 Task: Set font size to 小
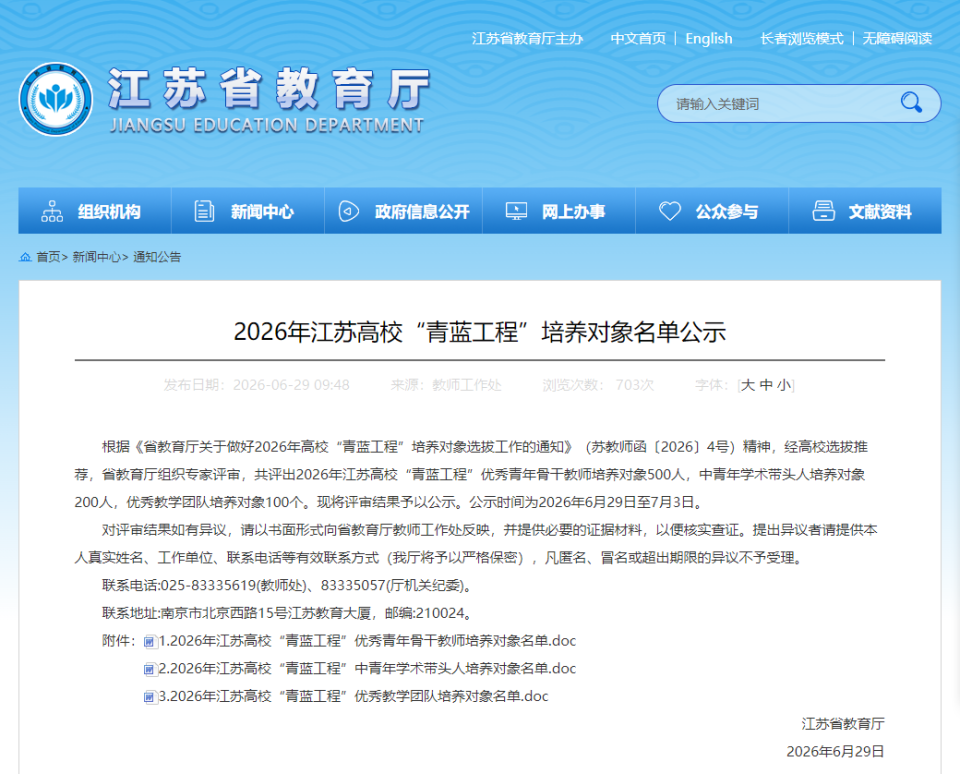pyautogui.click(x=784, y=385)
